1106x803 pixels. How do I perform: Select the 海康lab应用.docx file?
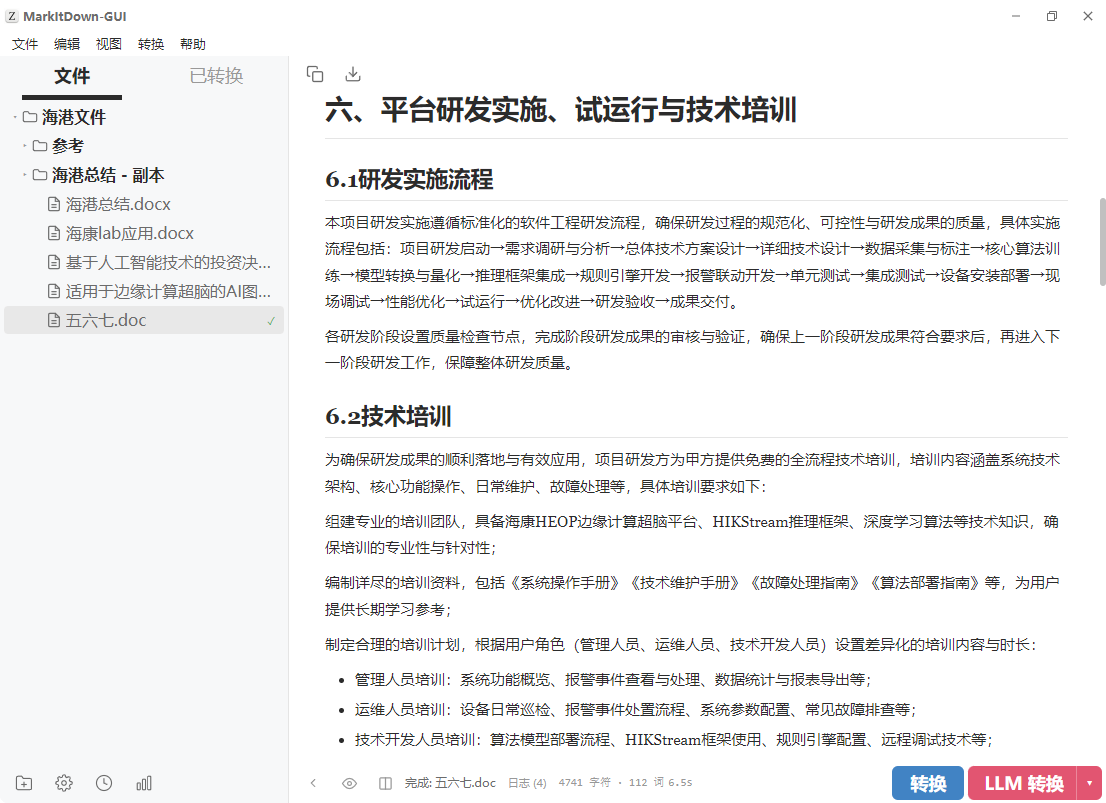(x=144, y=234)
